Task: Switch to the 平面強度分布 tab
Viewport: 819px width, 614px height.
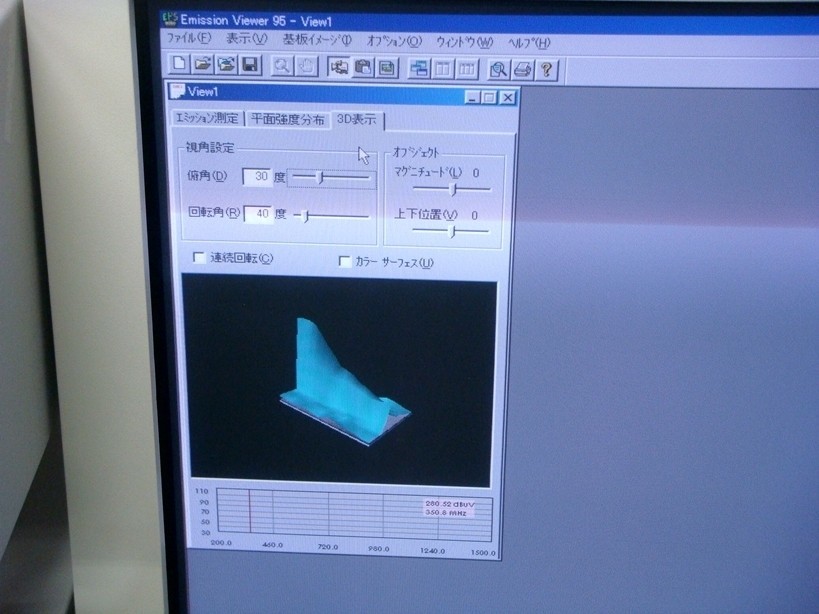Action: click(287, 119)
